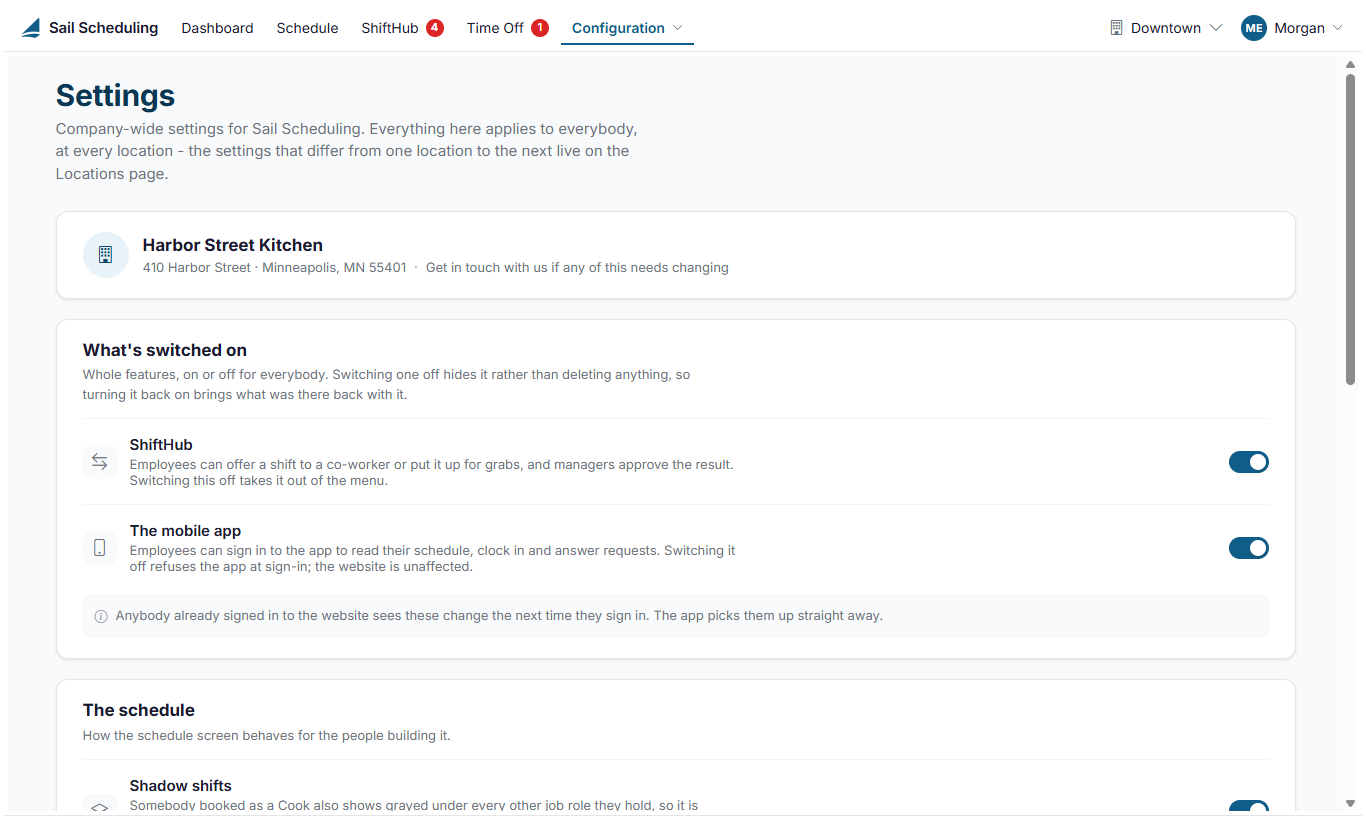Viewport: 1366px width, 820px height.
Task: Click the ShiftHub swap arrows icon
Action: (x=100, y=462)
